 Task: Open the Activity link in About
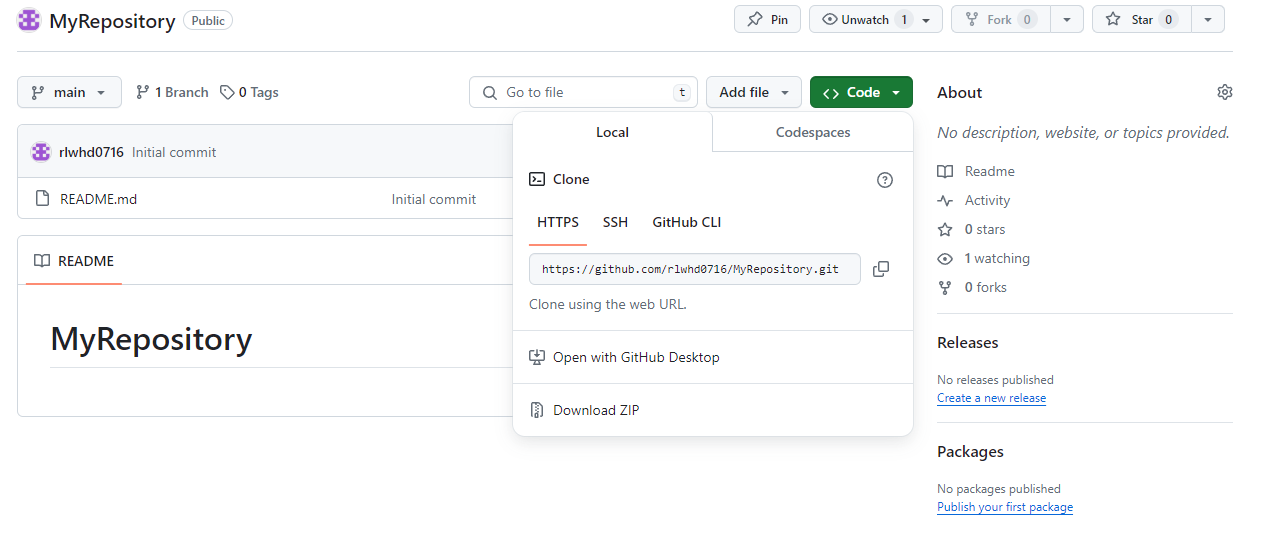974,200
